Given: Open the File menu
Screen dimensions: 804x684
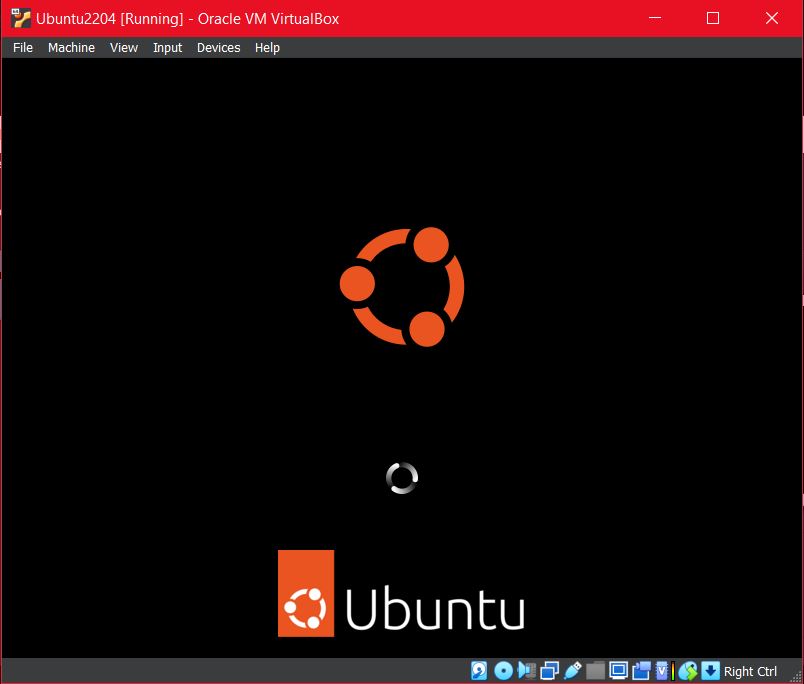Looking at the screenshot, I should [x=23, y=48].
